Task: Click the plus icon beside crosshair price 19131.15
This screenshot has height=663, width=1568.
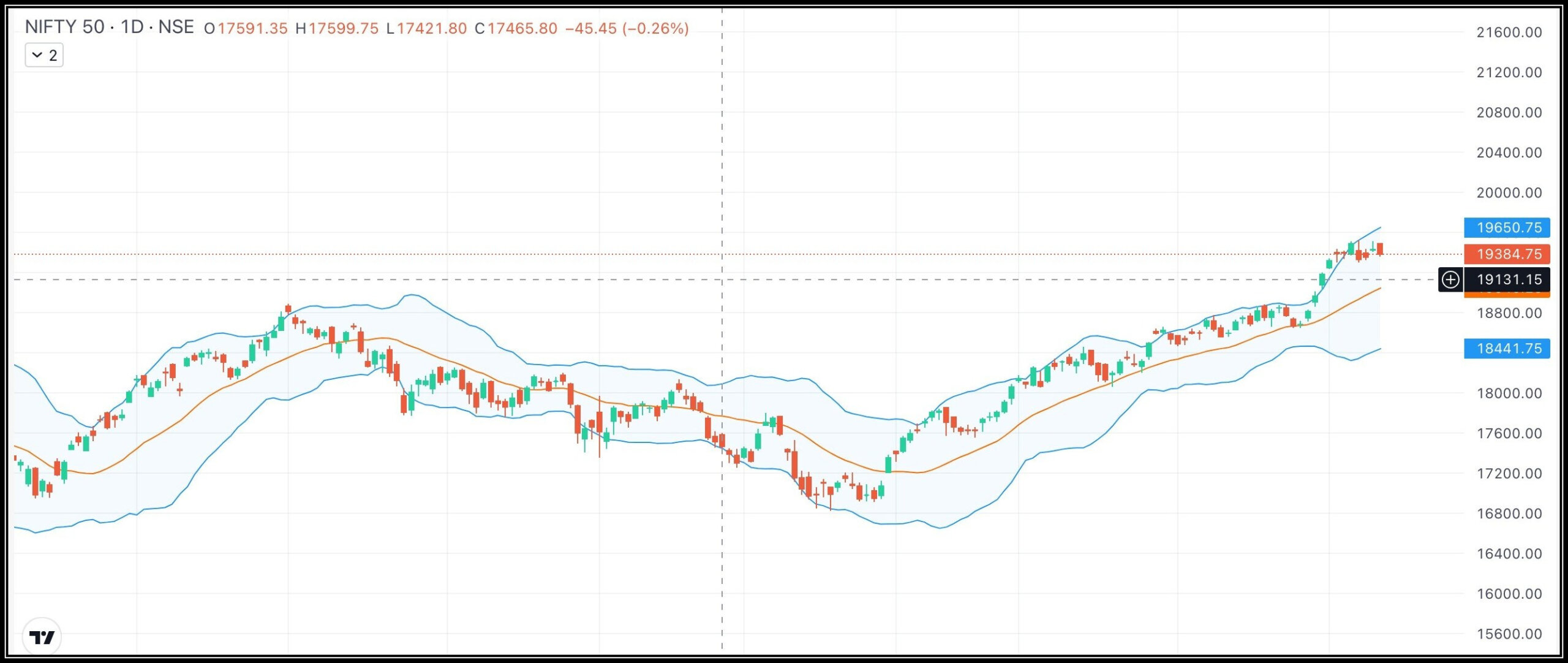Action: click(x=1450, y=279)
